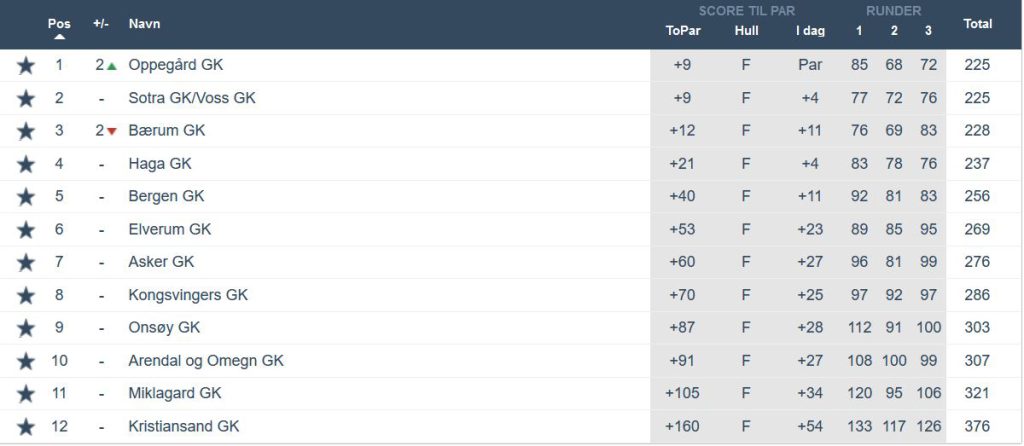Star the Elverum GK team
Image resolution: width=1024 pixels, height=446 pixels.
click(26, 230)
